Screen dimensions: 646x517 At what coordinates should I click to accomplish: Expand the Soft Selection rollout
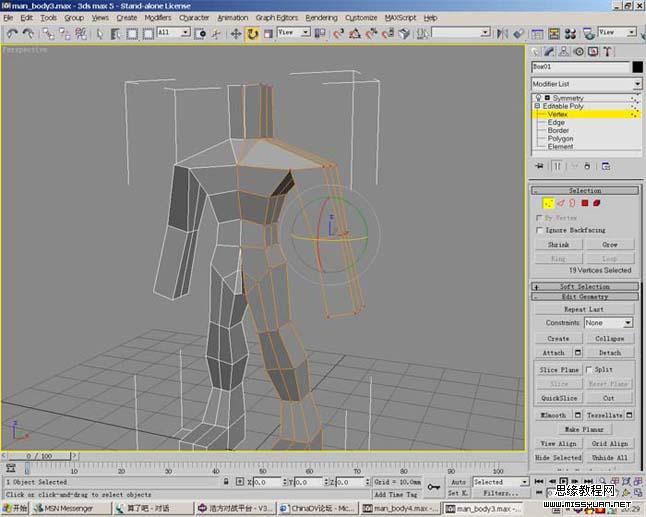(x=585, y=286)
